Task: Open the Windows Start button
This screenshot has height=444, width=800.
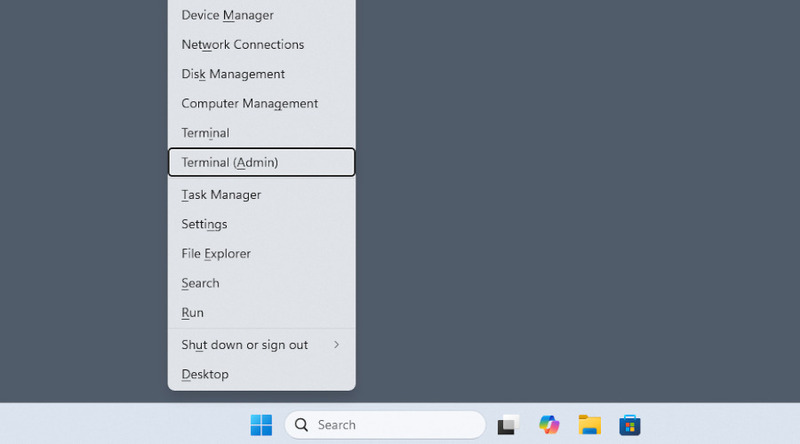Action: (x=261, y=425)
